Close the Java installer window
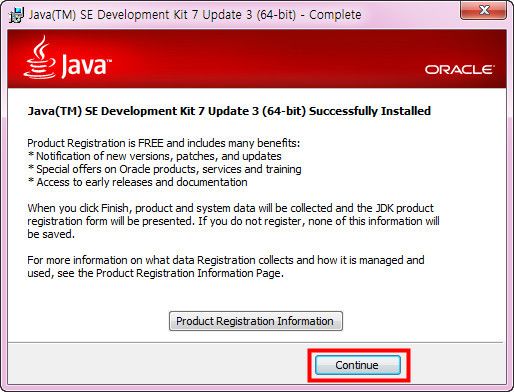Image resolution: width=514 pixels, height=392 pixels. coord(483,10)
